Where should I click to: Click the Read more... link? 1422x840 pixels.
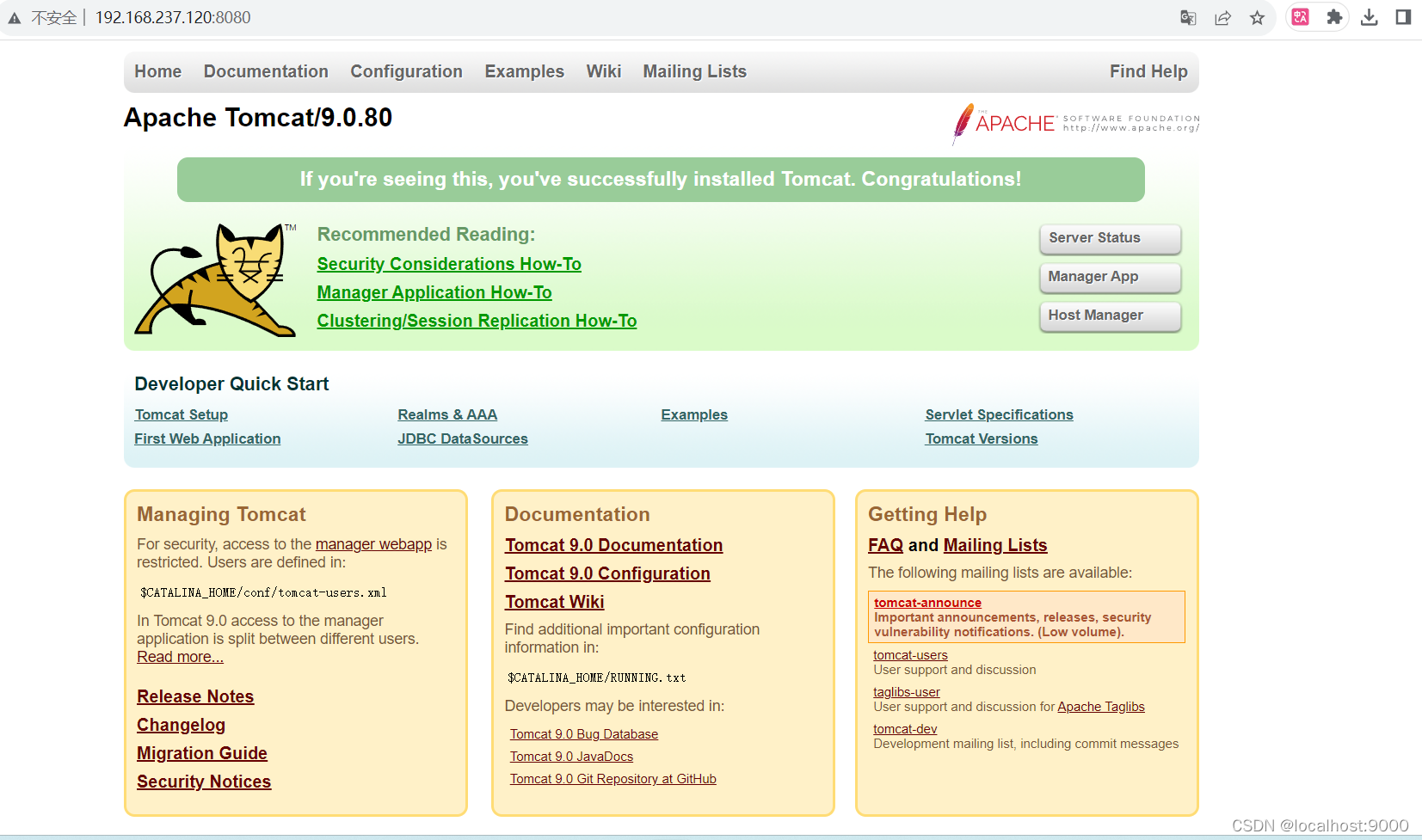pos(180,657)
